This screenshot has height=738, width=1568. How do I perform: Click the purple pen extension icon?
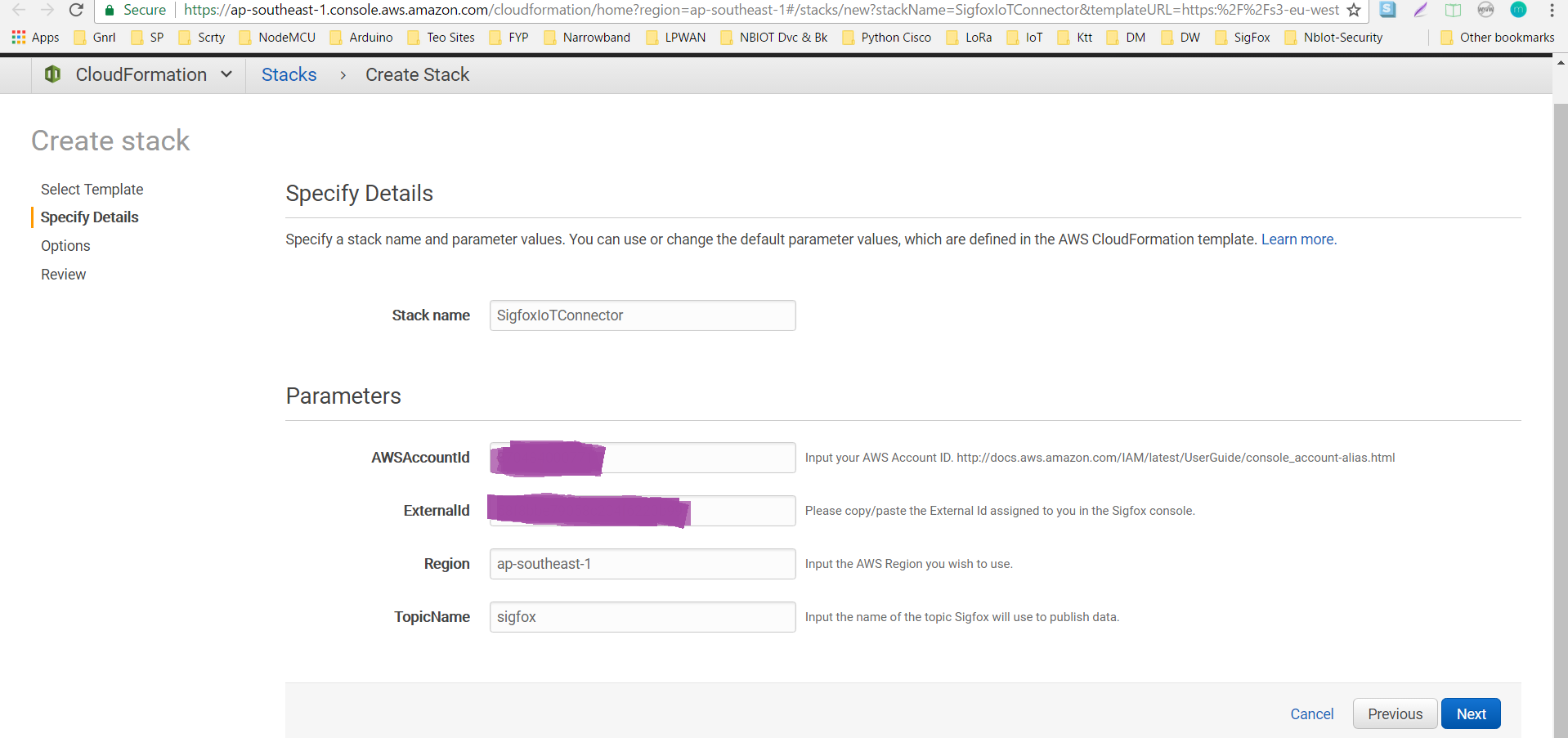tap(1421, 10)
